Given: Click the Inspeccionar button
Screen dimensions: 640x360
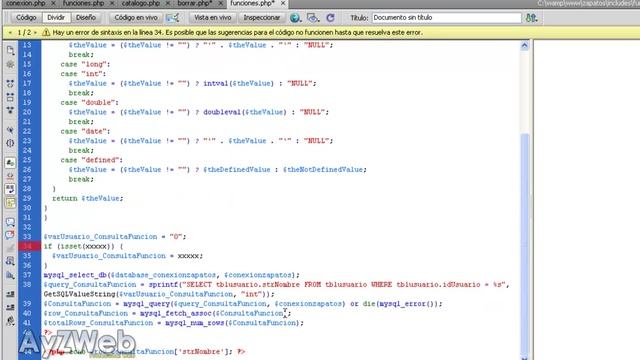Looking at the screenshot, I should point(262,18).
